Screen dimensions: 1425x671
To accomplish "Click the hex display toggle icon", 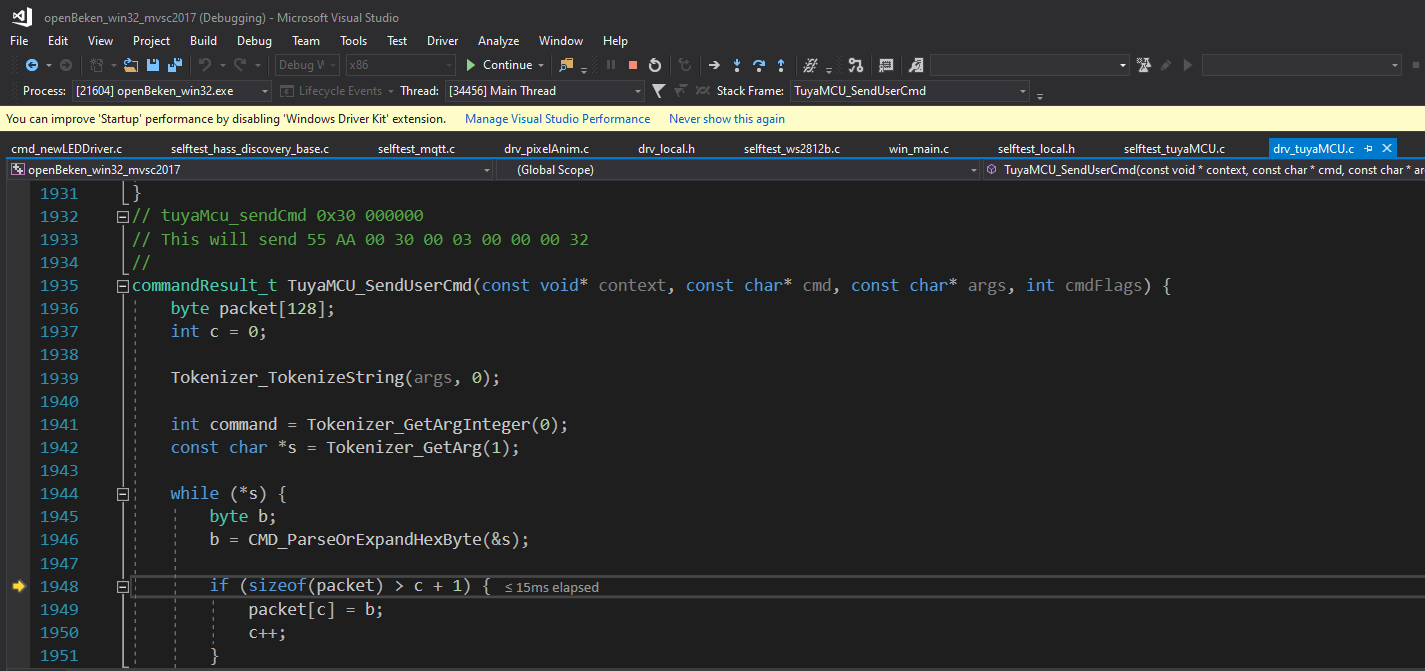I will (810, 65).
